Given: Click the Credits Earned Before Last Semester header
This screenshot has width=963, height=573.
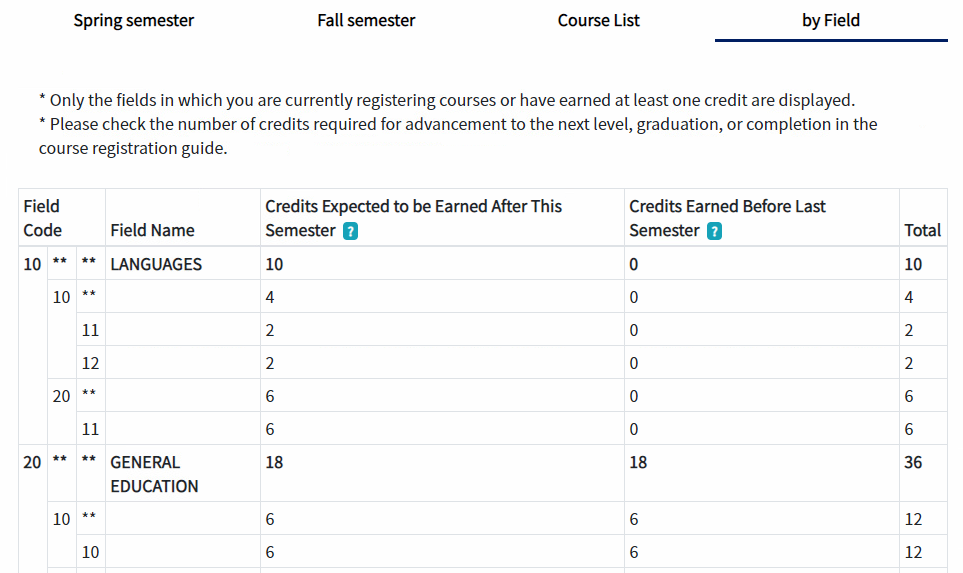Looking at the screenshot, I should tap(727, 218).
